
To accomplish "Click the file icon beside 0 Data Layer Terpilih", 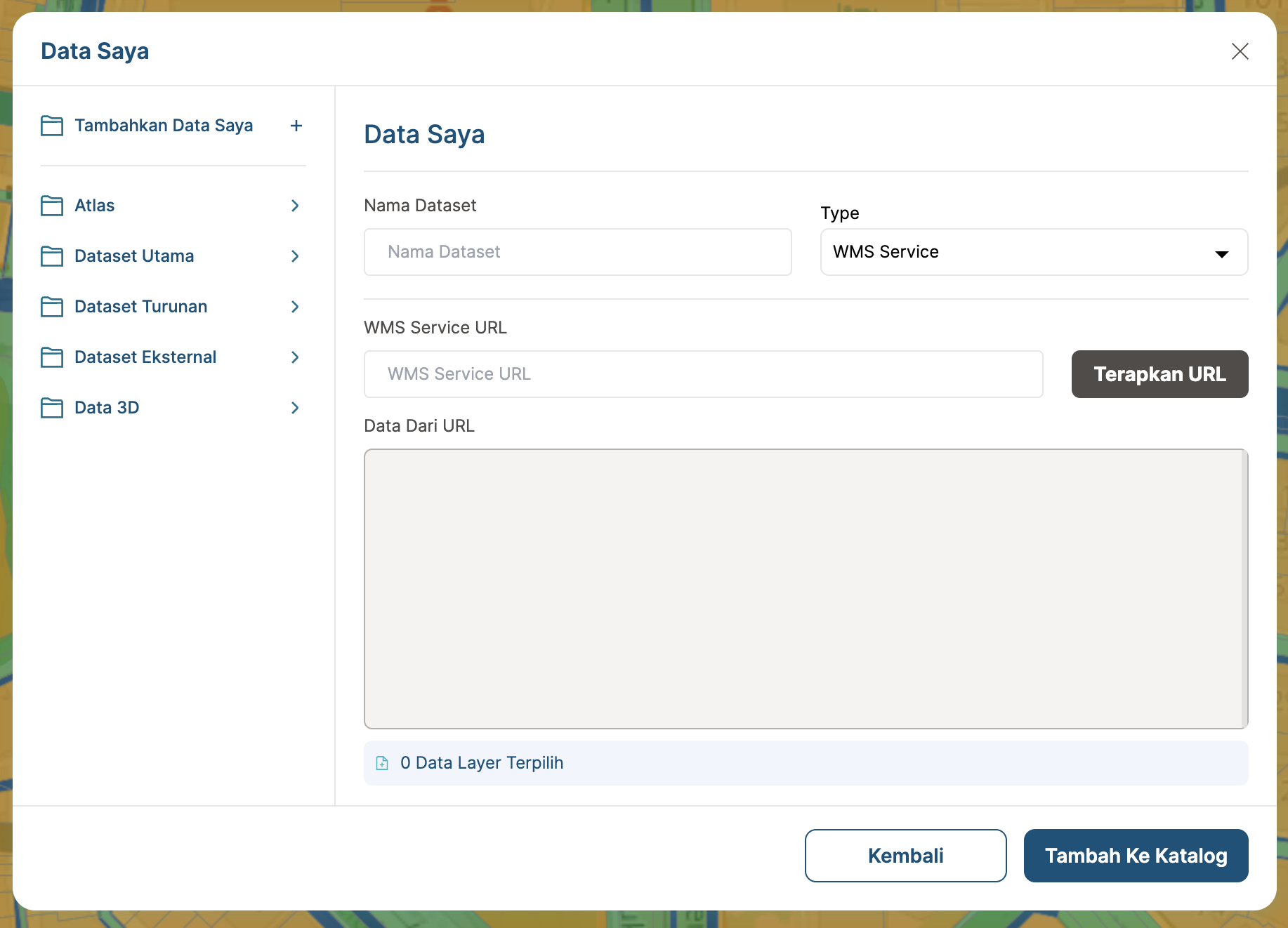I will click(x=382, y=763).
